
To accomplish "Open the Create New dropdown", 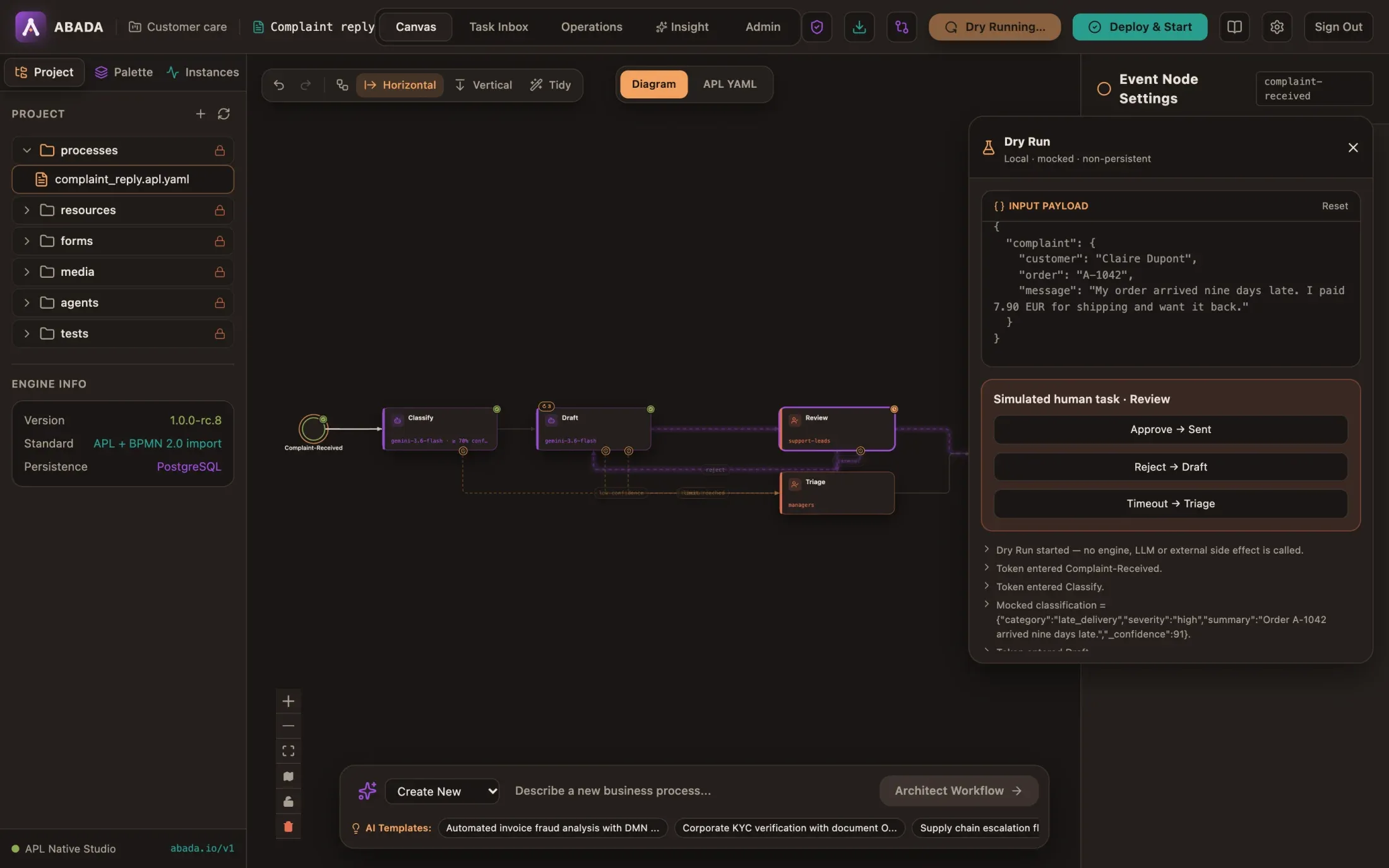I will (x=442, y=792).
